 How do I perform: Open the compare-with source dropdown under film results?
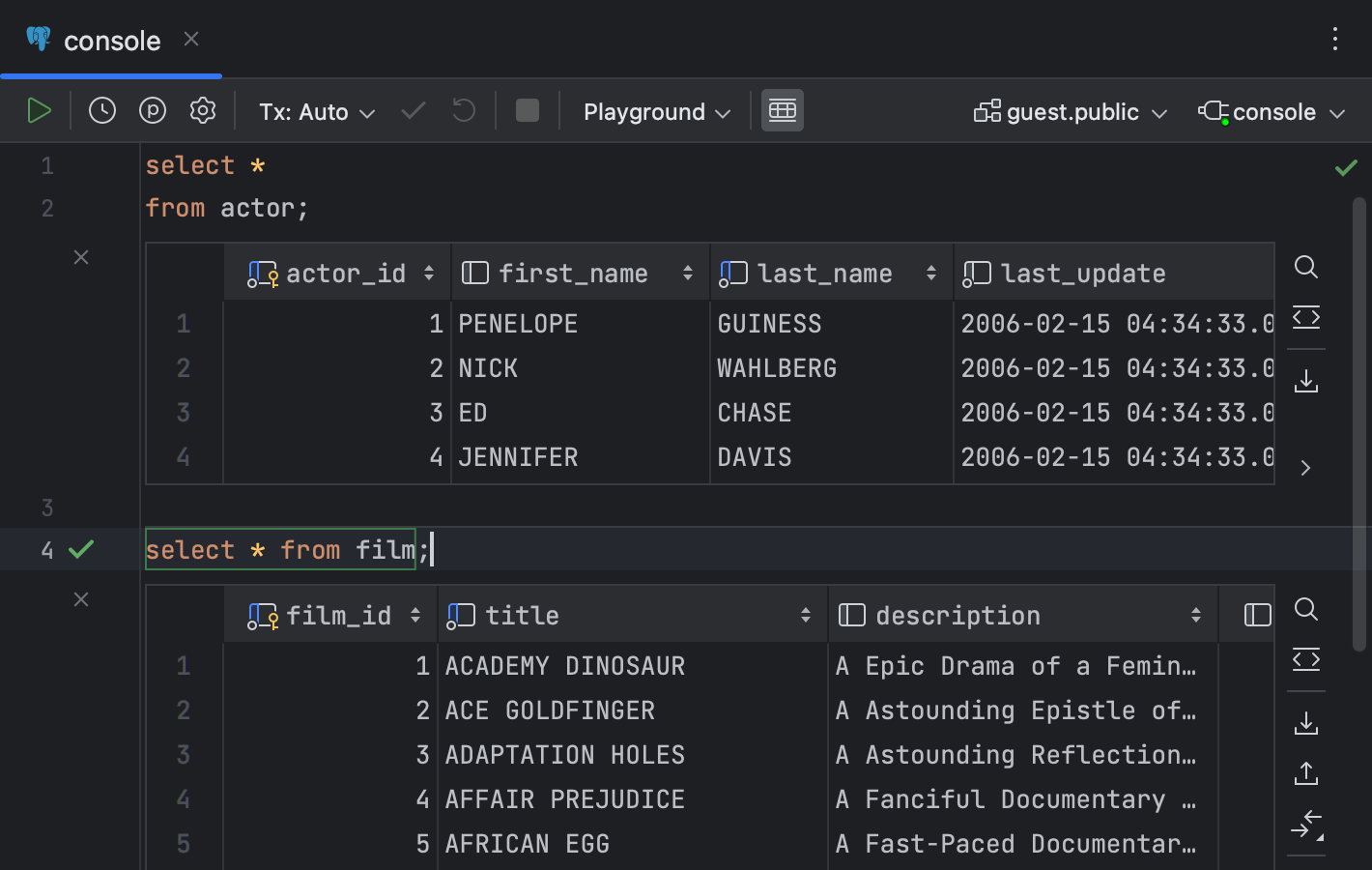[1308, 825]
